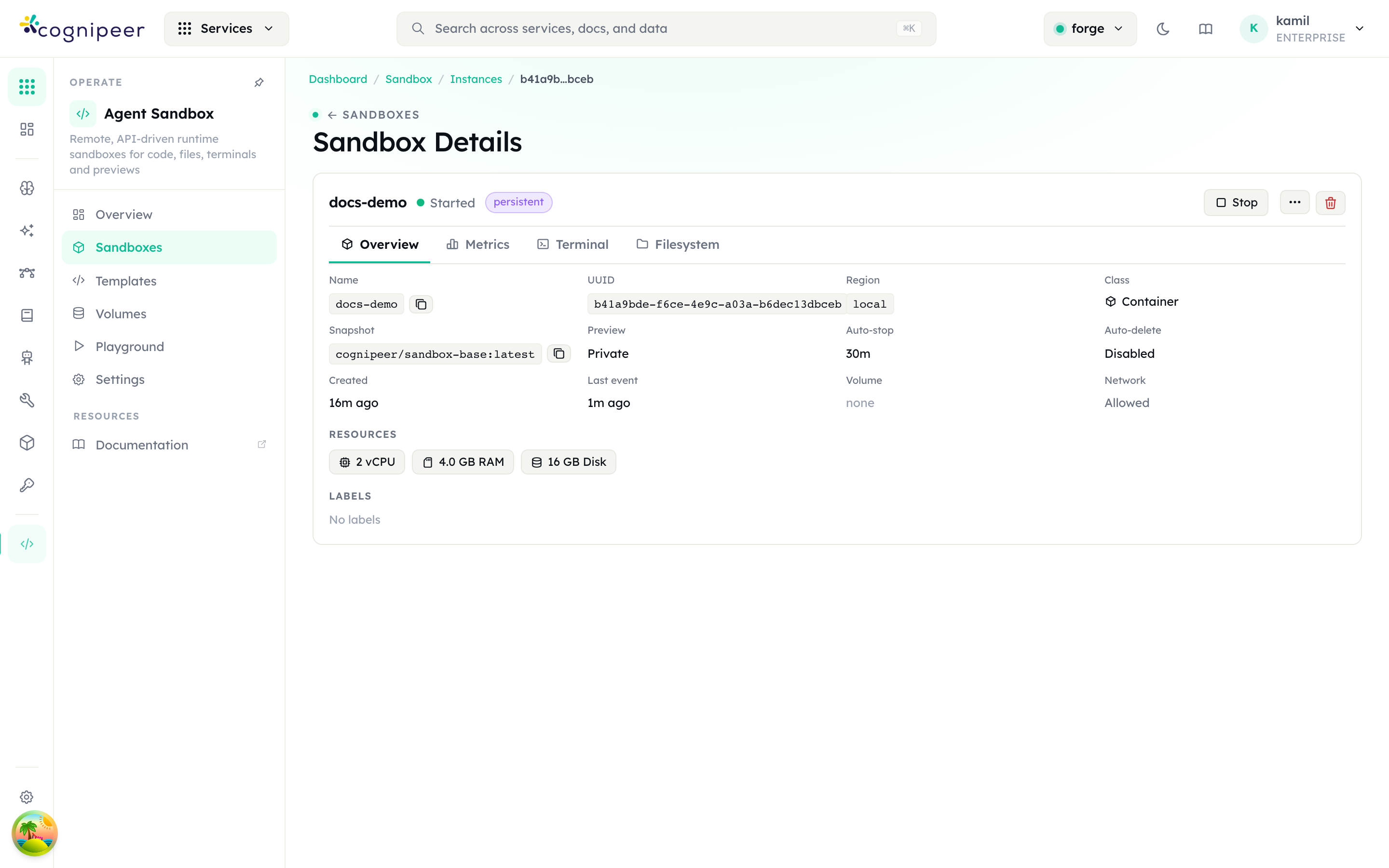Open the pipeline nodes icon in left rail
Screen dimensions: 1389x868
pos(27,272)
